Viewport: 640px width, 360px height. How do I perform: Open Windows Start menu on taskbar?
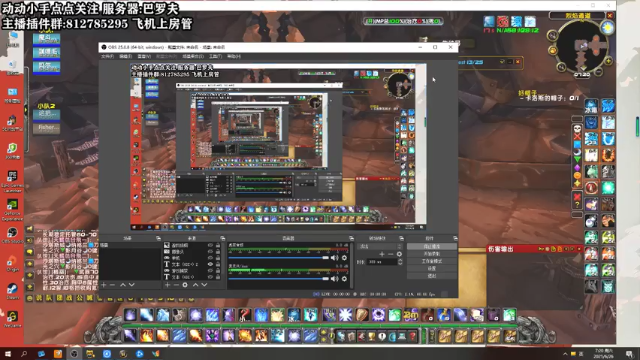(8, 354)
